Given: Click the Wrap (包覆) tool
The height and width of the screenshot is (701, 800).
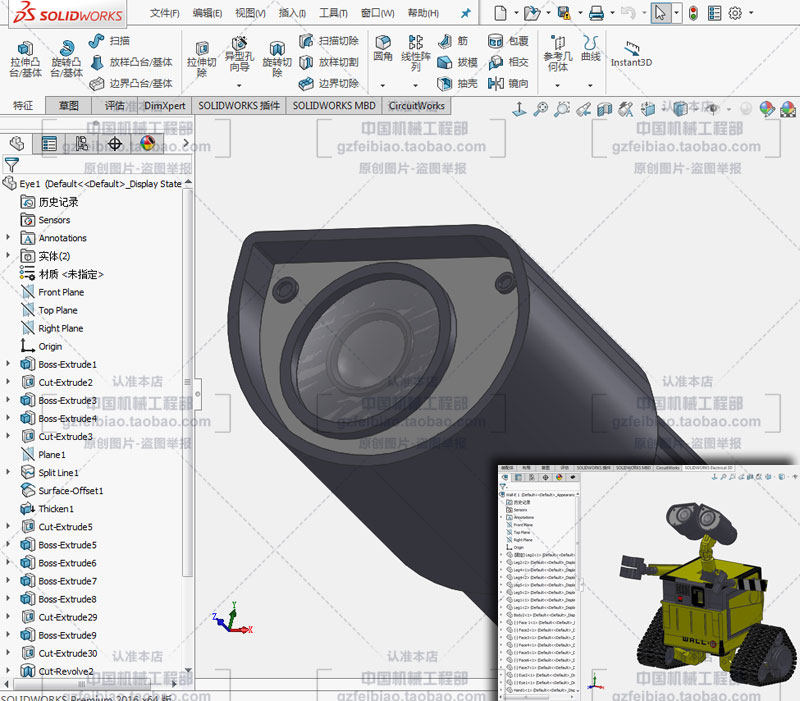Looking at the screenshot, I should (508, 41).
